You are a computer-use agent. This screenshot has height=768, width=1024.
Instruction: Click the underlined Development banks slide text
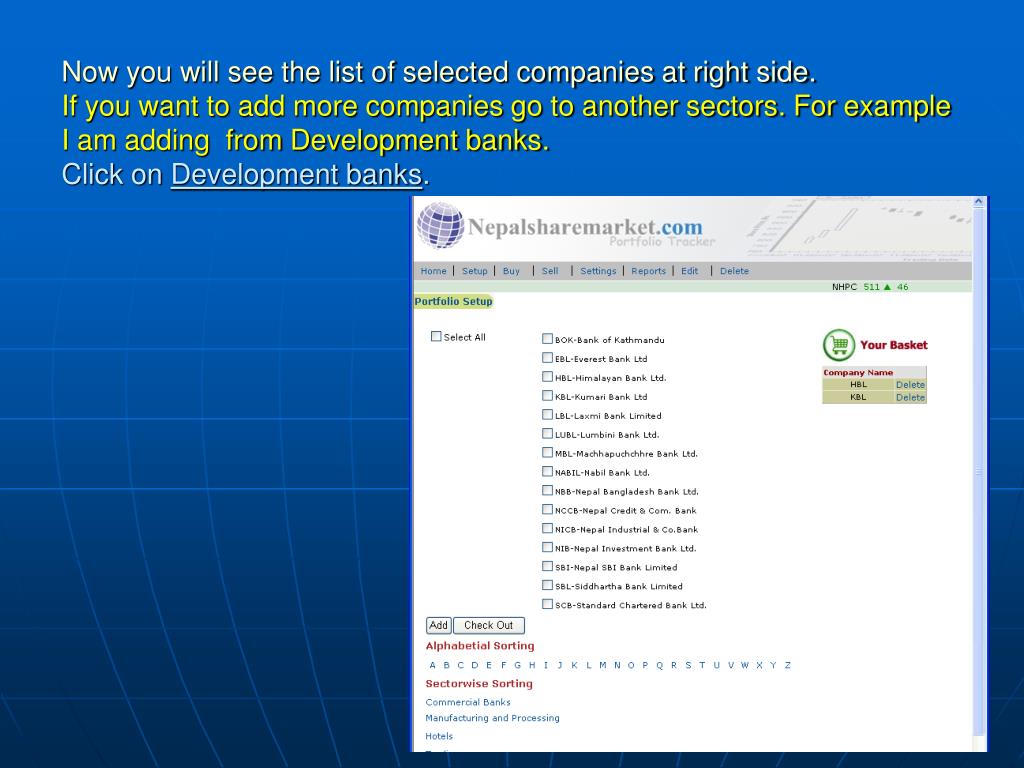[x=296, y=174]
